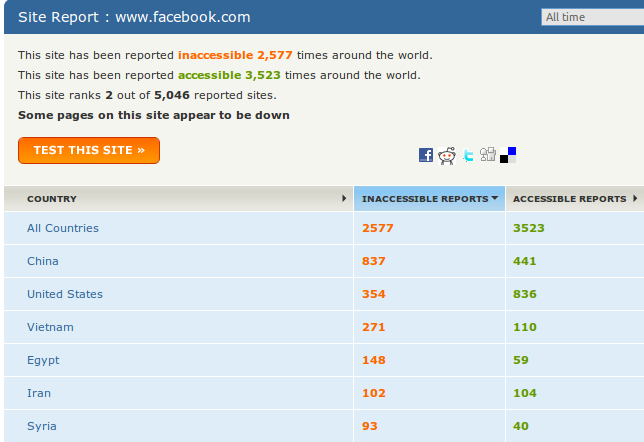This screenshot has width=644, height=442.
Task: Open the China country link
Action: [x=43, y=261]
